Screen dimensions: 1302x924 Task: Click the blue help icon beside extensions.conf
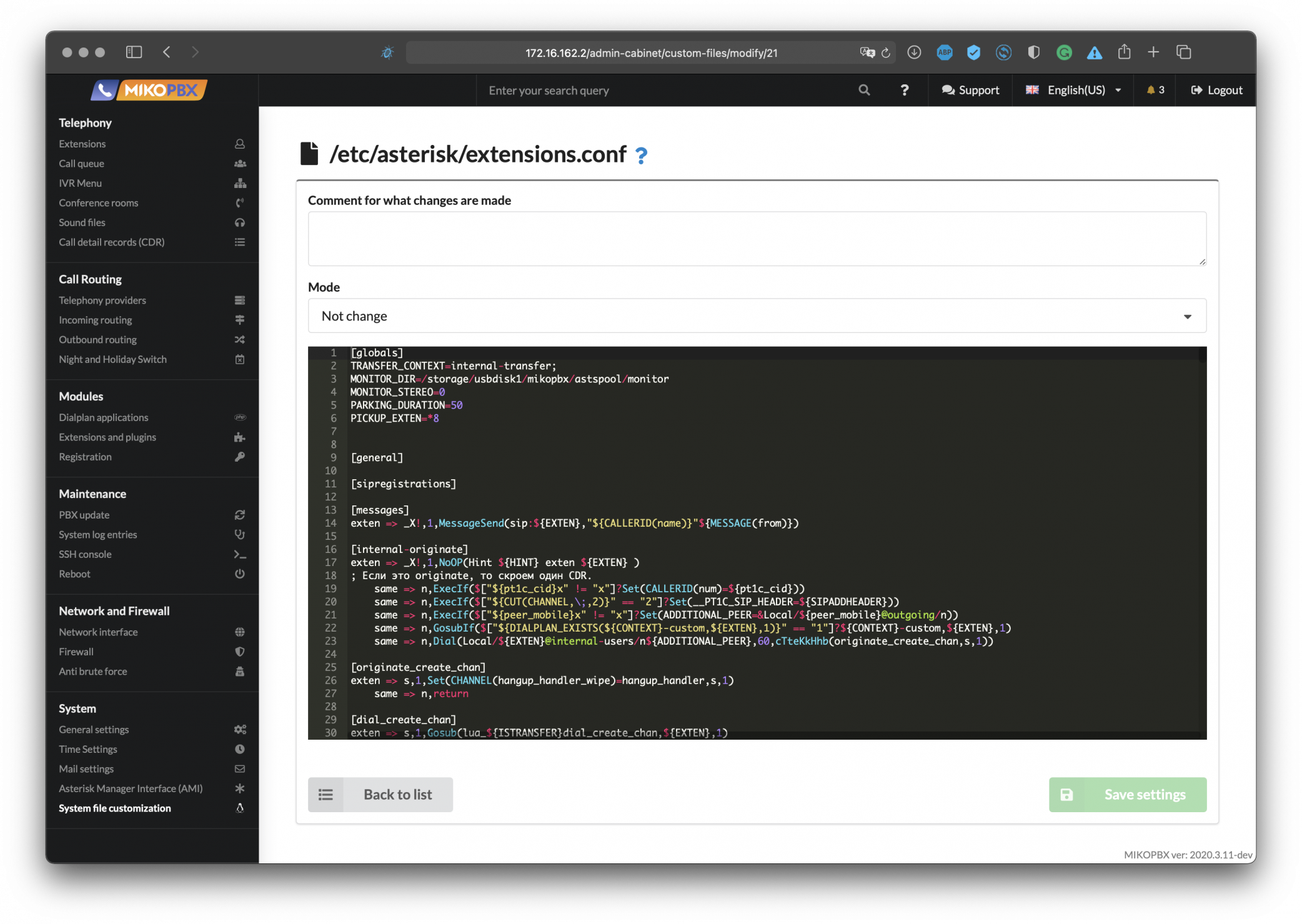(641, 155)
